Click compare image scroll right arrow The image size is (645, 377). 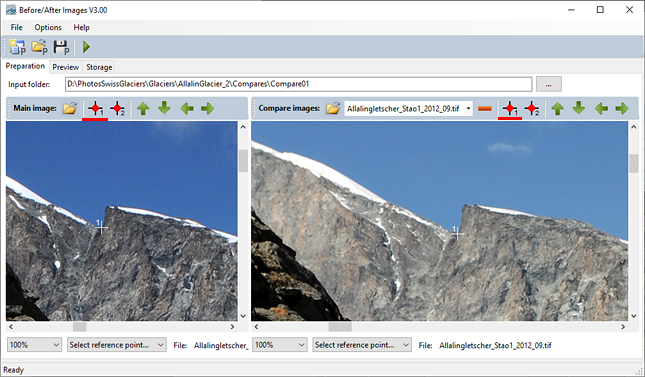coord(623,327)
